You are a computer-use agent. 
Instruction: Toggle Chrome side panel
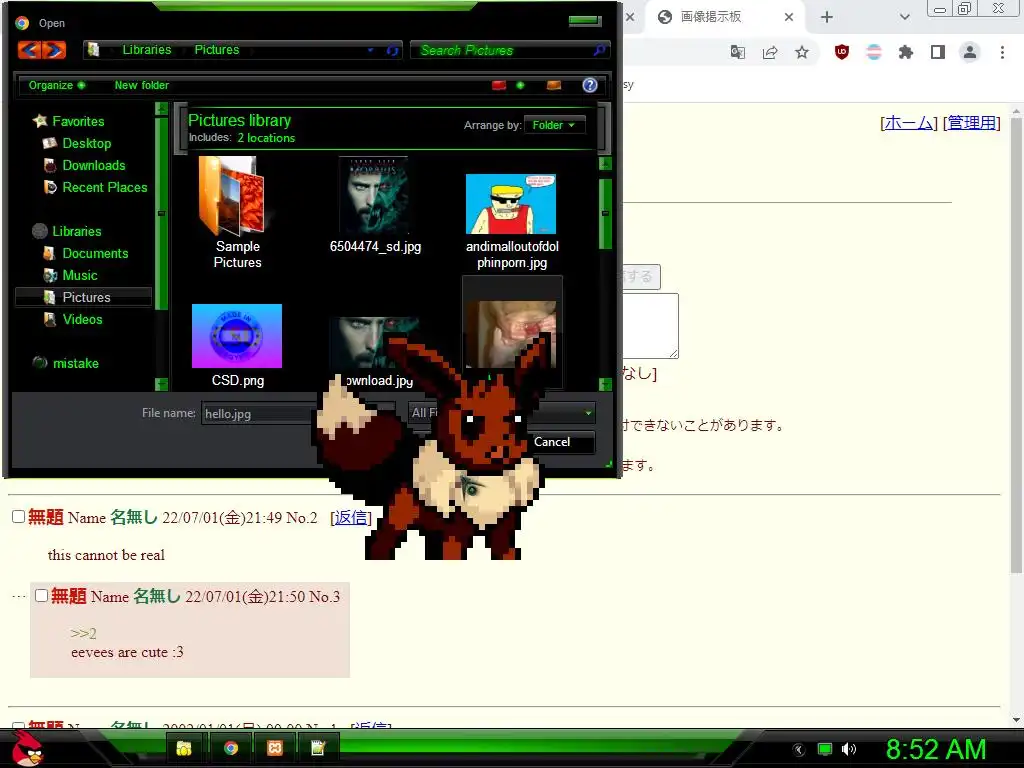pos(938,52)
